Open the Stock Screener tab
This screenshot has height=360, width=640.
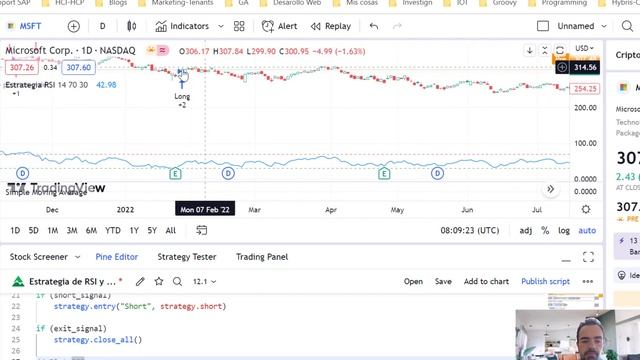click(x=39, y=257)
